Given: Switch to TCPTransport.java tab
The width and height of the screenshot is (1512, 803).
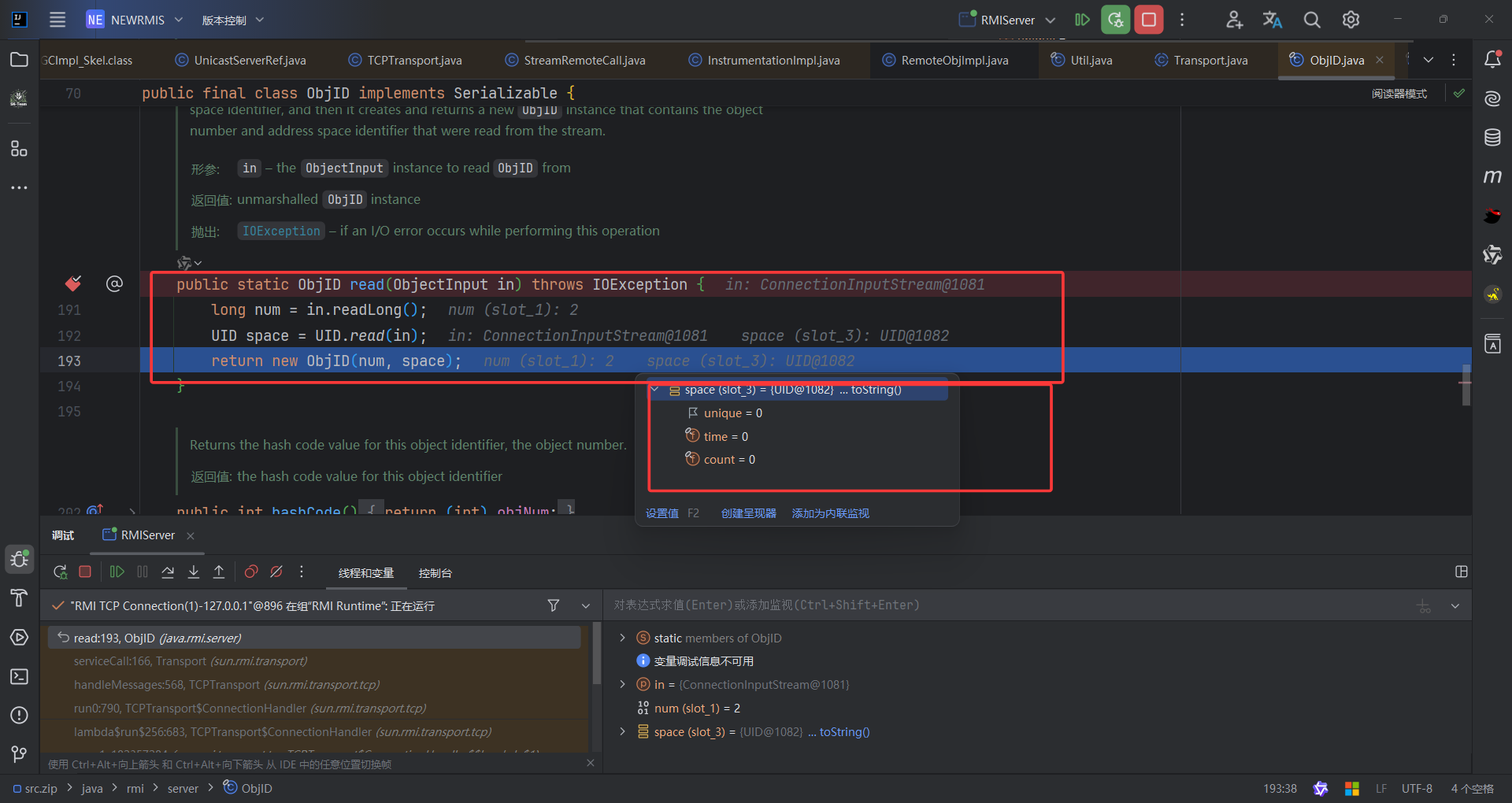Looking at the screenshot, I should click(406, 60).
